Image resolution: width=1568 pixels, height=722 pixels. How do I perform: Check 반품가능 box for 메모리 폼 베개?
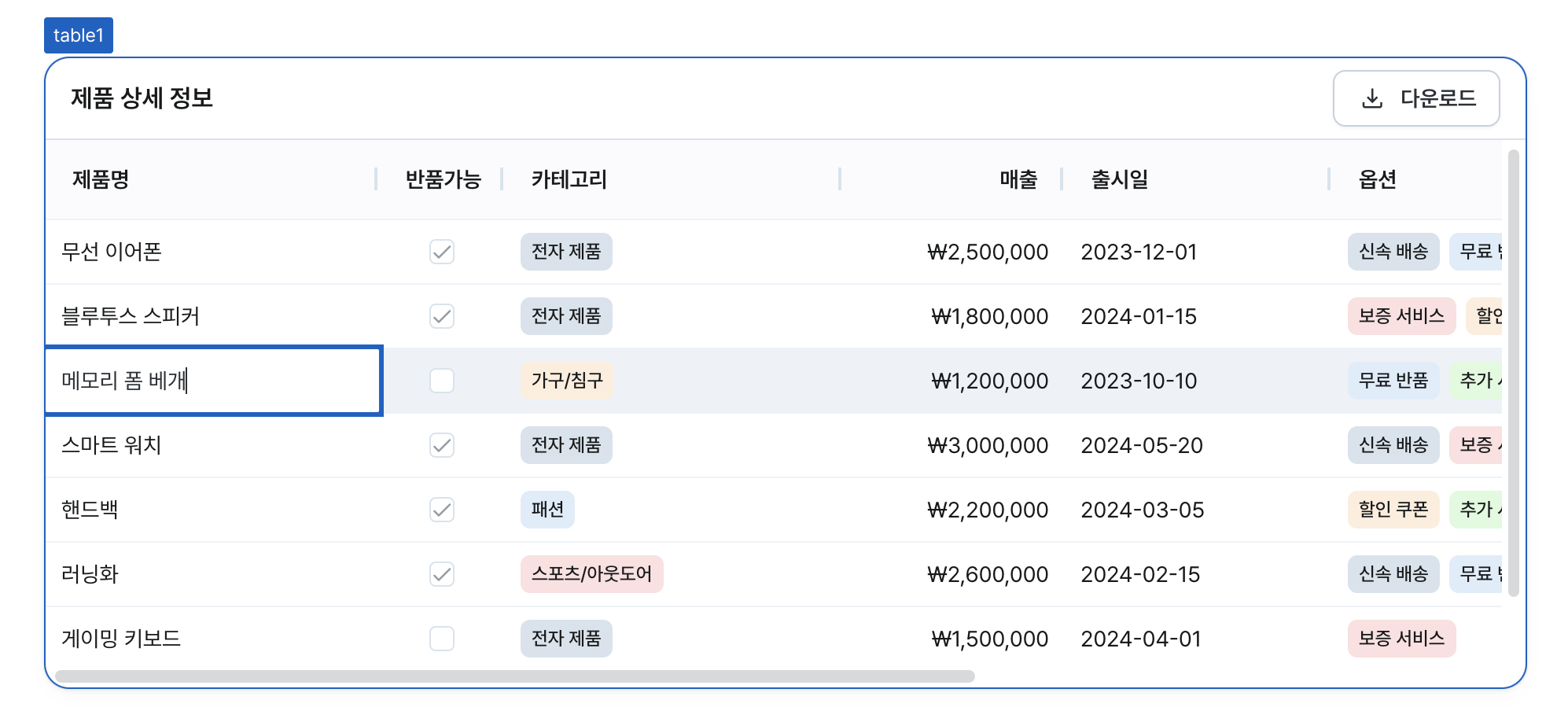(x=442, y=381)
